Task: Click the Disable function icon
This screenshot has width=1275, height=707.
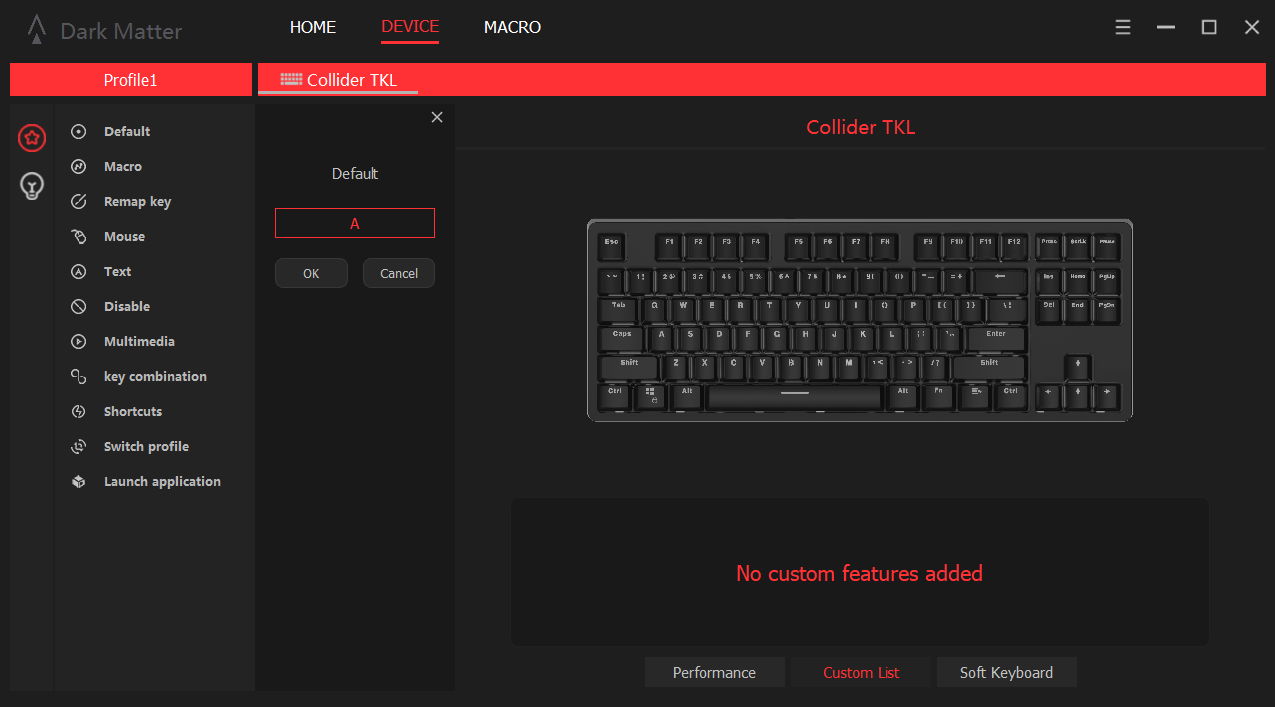Action: [79, 307]
